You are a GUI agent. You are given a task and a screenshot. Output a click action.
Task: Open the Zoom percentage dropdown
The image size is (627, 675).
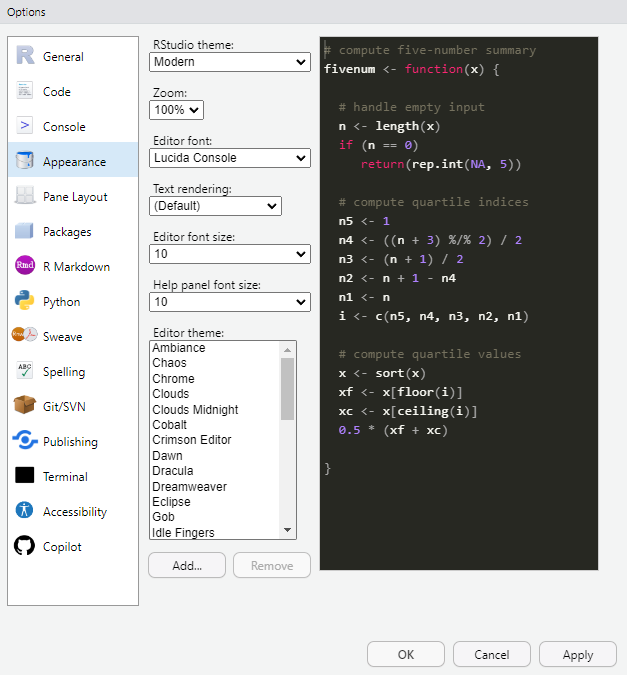(x=176, y=110)
